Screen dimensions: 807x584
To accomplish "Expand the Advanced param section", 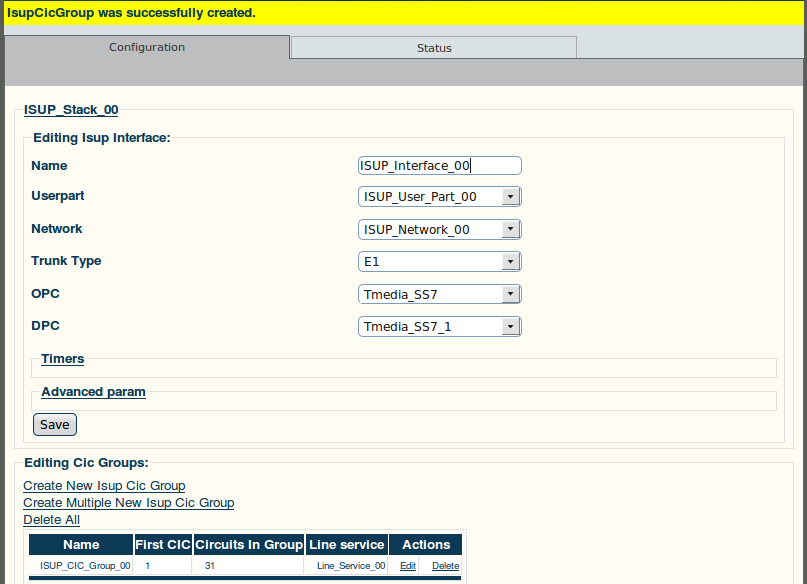I will pyautogui.click(x=93, y=392).
